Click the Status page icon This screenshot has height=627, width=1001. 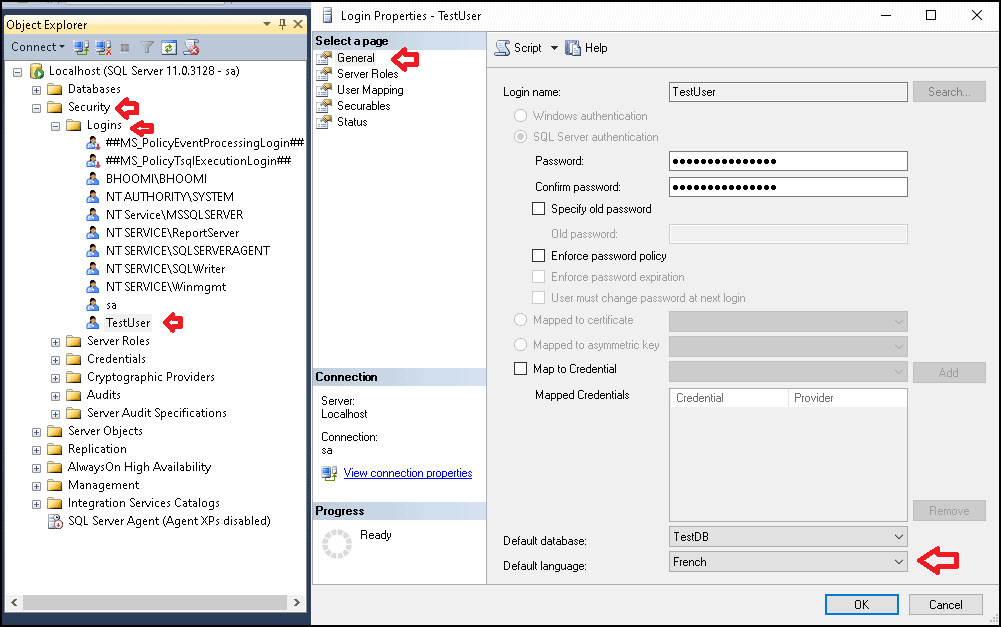[x=325, y=122]
